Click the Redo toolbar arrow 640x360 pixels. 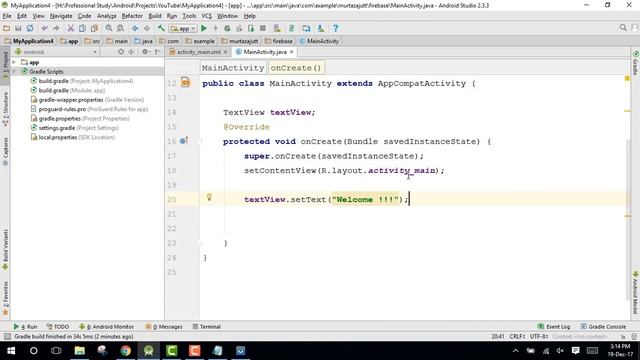tap(56, 28)
